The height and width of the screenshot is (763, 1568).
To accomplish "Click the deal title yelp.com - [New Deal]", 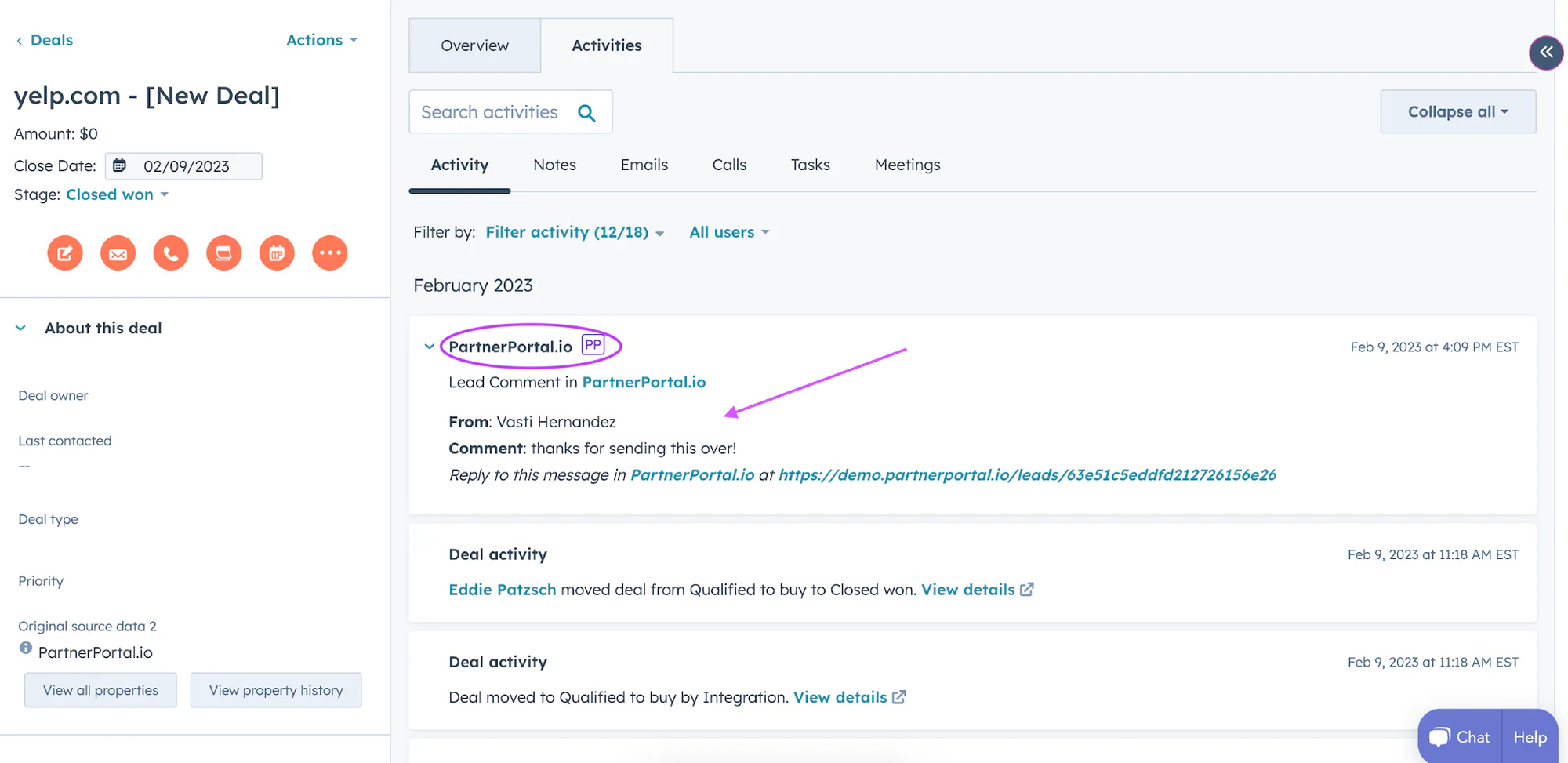I will [x=147, y=96].
